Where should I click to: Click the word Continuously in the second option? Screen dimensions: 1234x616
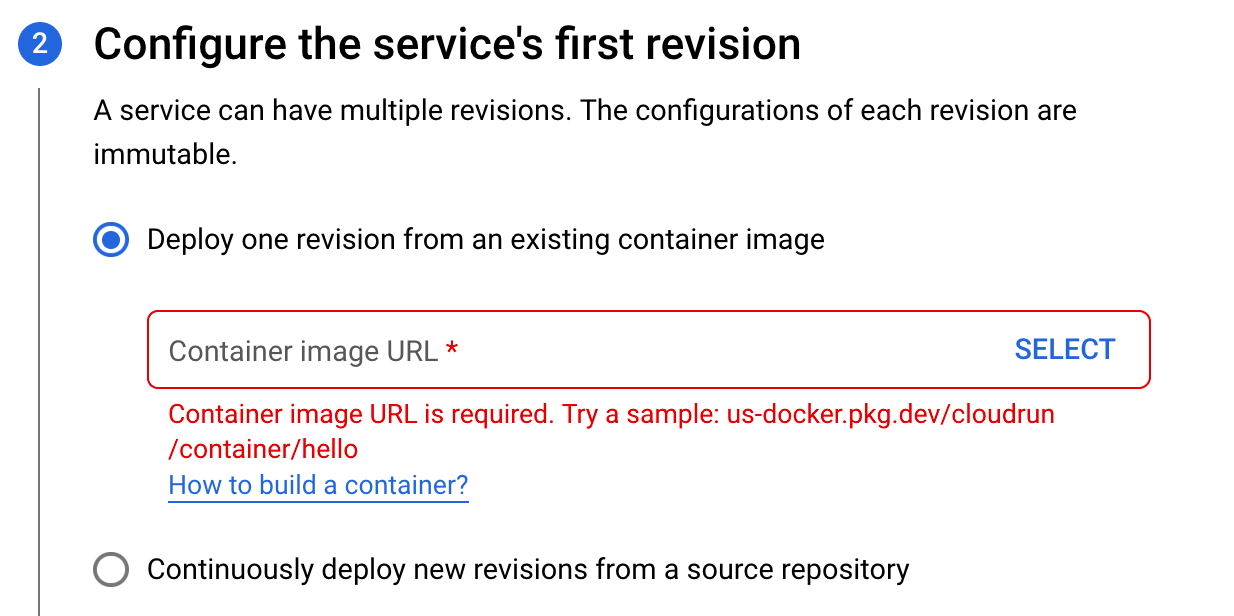point(230,570)
